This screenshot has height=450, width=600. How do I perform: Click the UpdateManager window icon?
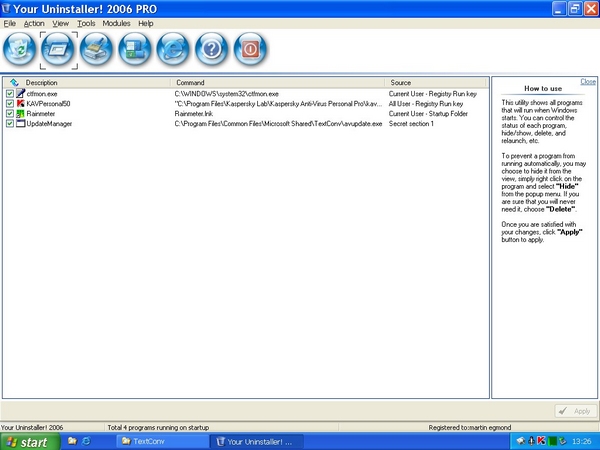[x=21, y=123]
